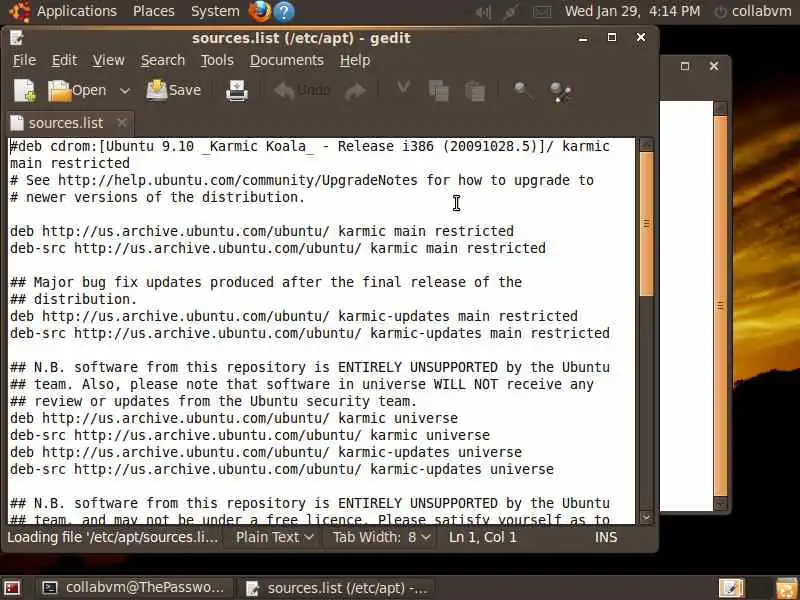This screenshot has height=600, width=800.
Task: Create a new document with New icon
Action: [24, 91]
